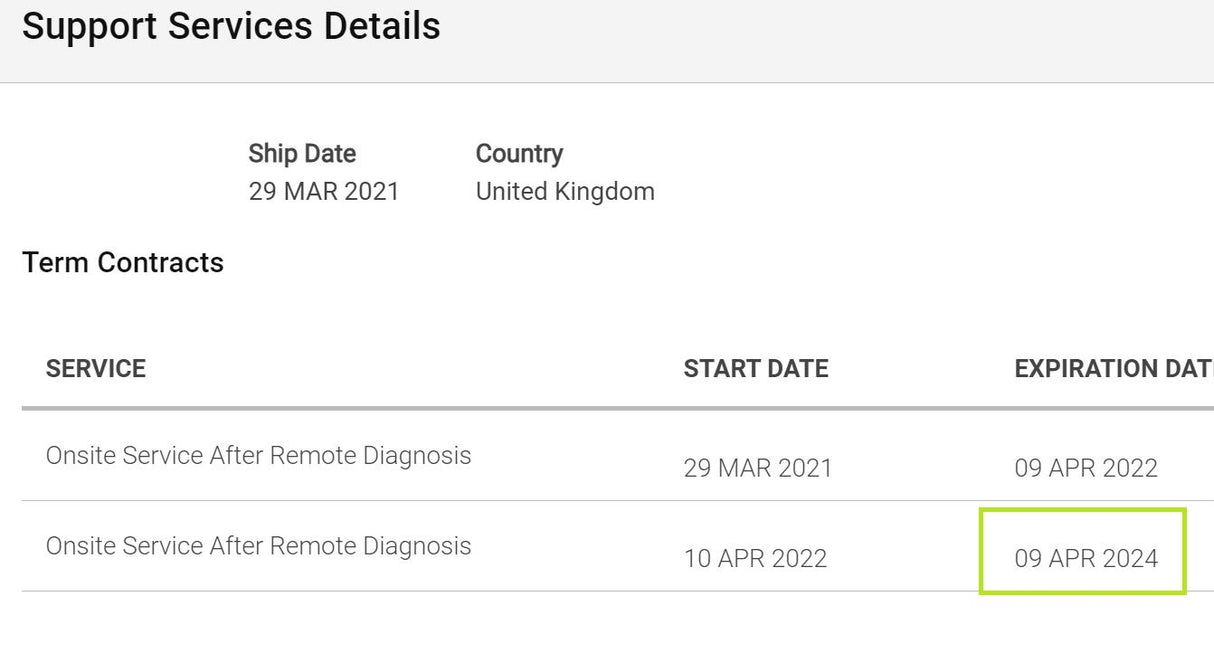Click highlighted expiration date 09 APR 2024
1214x653 pixels.
point(1086,559)
